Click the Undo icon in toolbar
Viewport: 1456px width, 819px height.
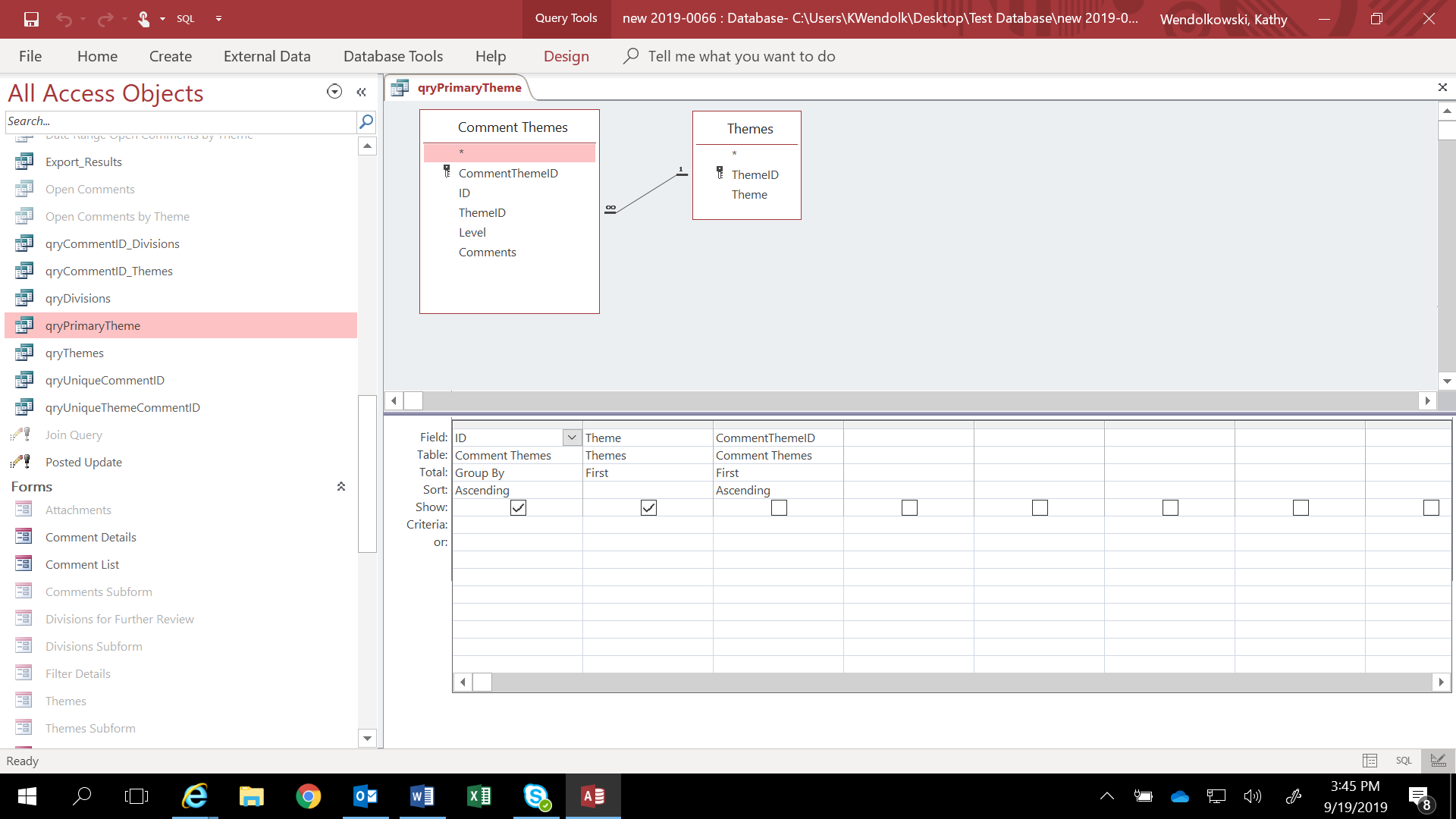coord(62,18)
